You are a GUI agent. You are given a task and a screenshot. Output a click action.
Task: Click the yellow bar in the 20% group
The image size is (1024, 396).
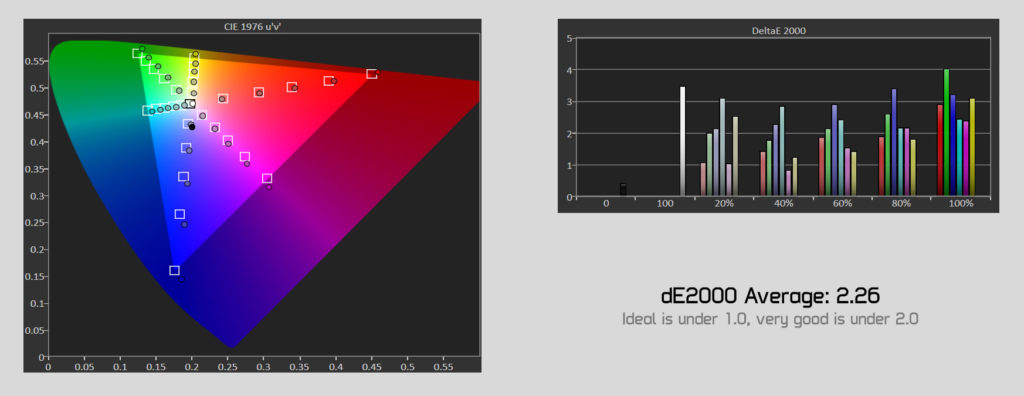pyautogui.click(x=735, y=156)
